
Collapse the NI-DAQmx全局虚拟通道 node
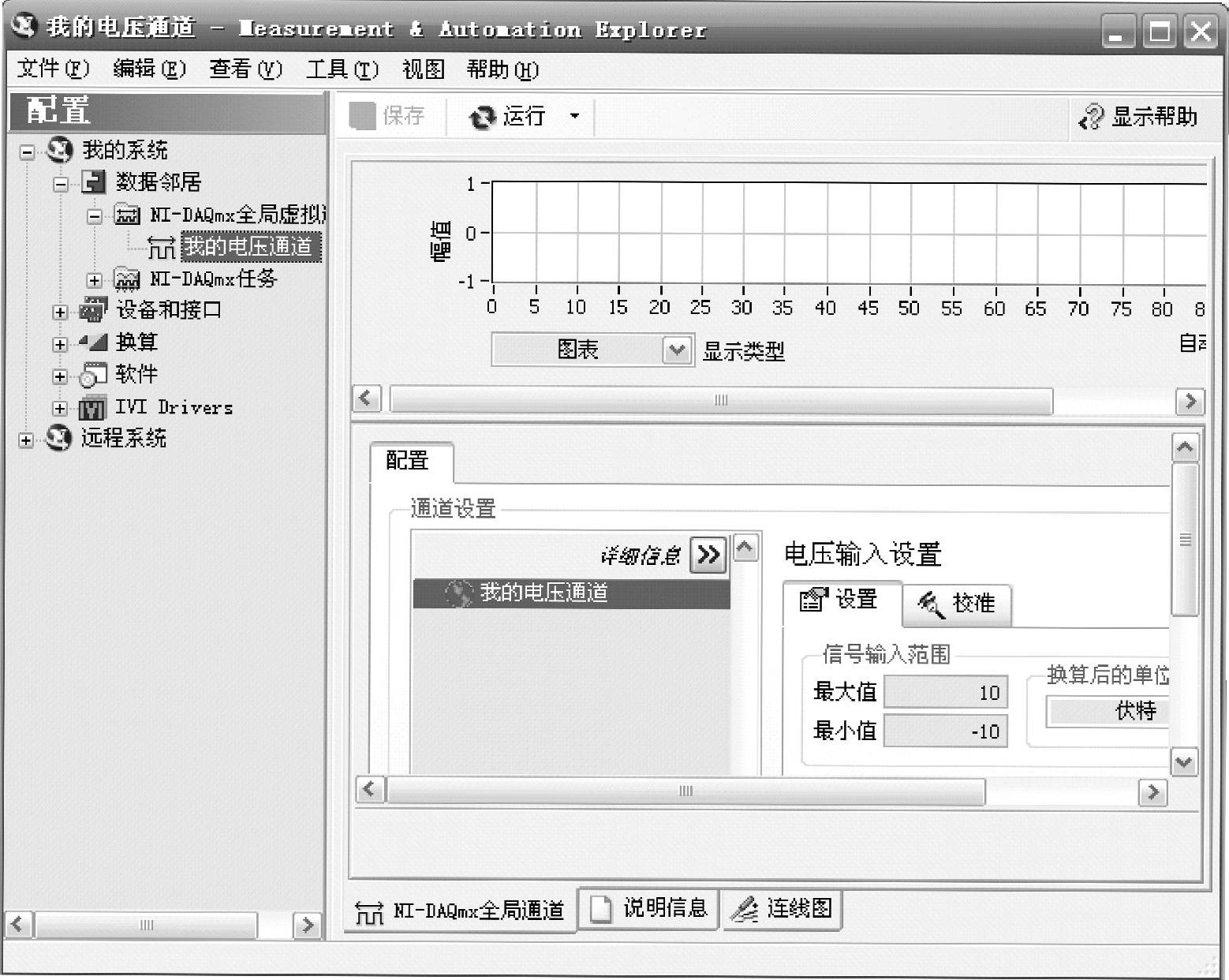click(95, 216)
